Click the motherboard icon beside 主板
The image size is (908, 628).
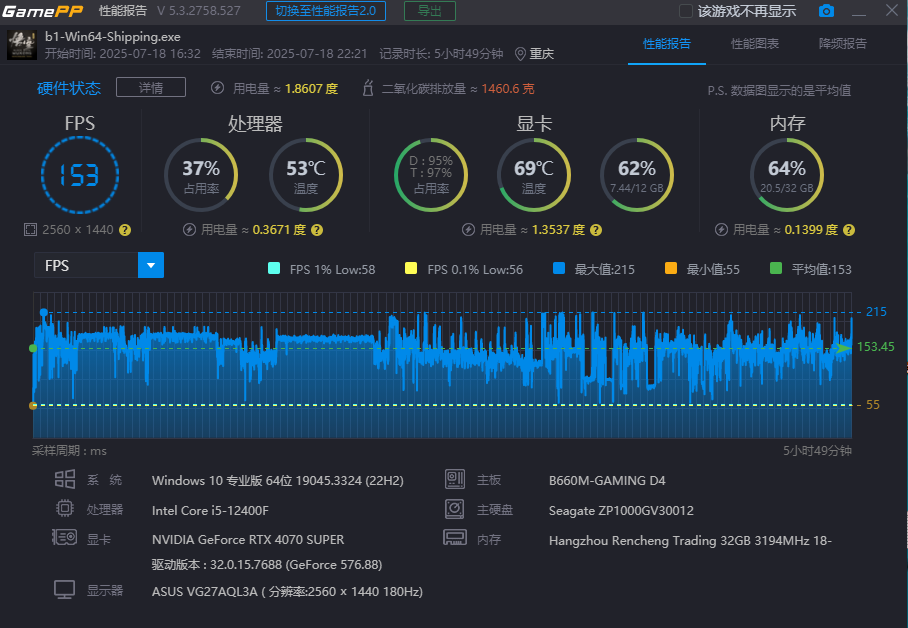pyautogui.click(x=455, y=479)
